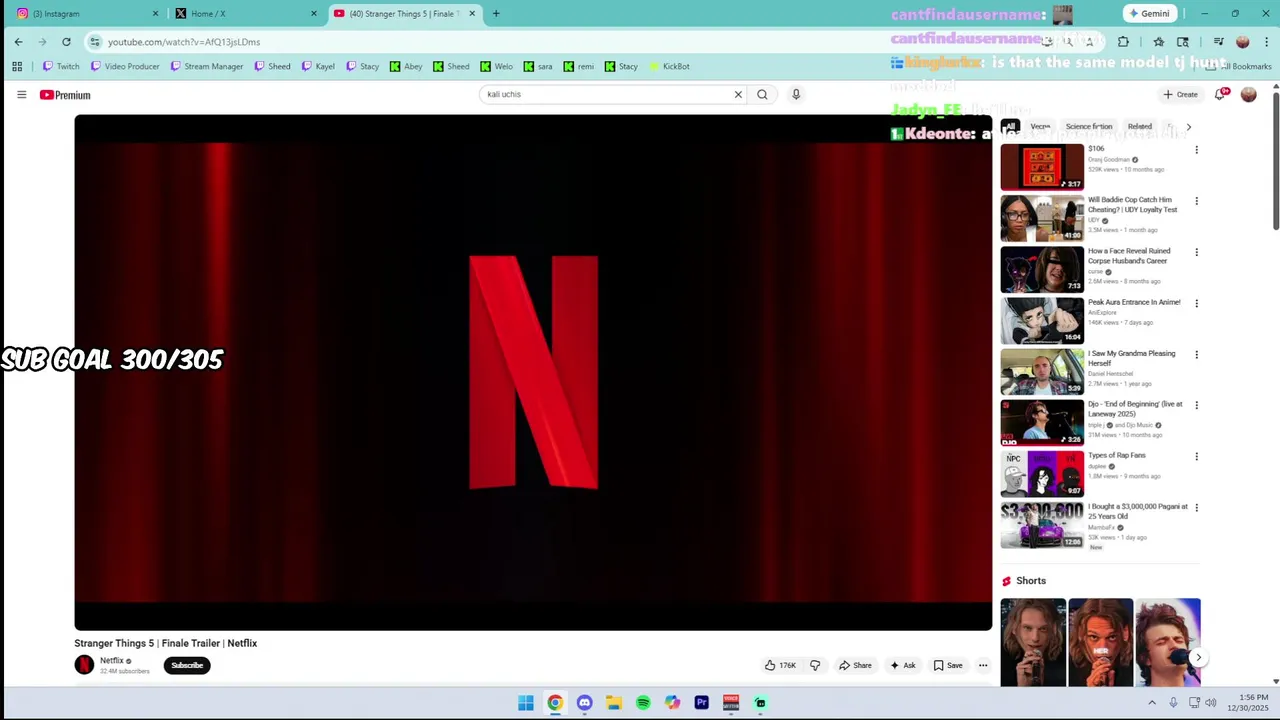Open the YouTube hamburger guide menu
The width and height of the screenshot is (1280, 720).
tap(21, 94)
